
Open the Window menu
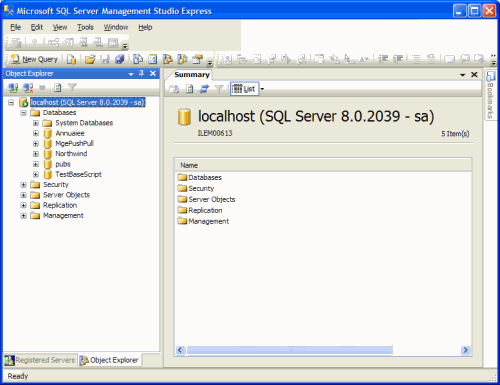[x=116, y=27]
